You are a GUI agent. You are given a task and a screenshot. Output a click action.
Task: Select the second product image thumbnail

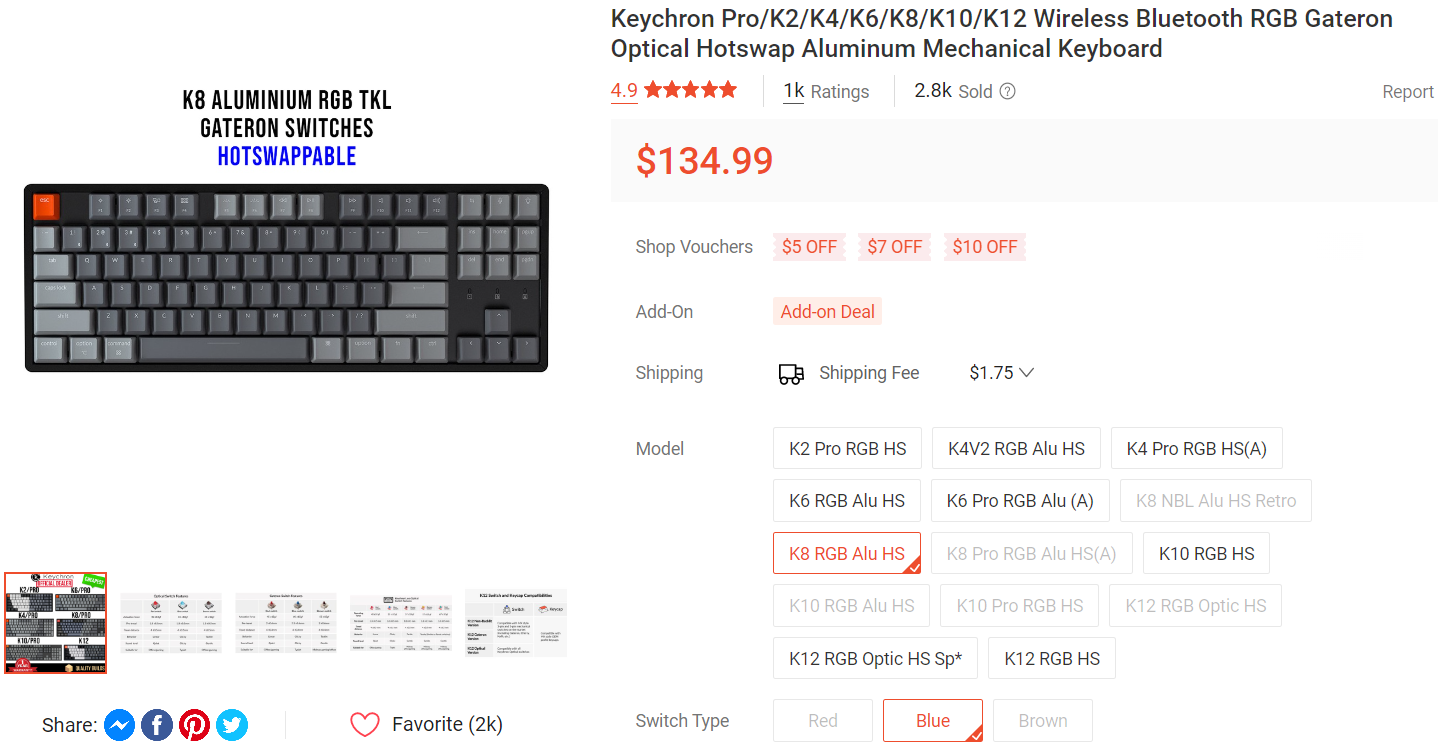(x=170, y=622)
